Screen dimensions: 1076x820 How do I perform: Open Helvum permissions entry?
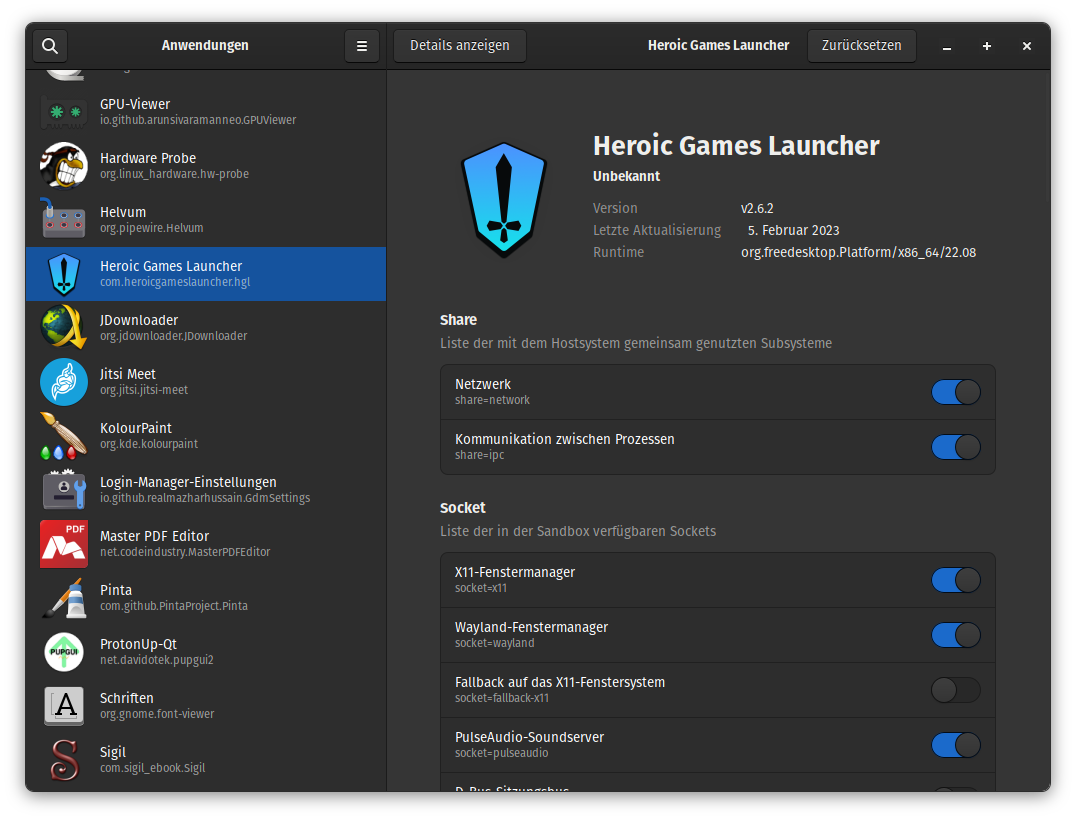(206, 220)
